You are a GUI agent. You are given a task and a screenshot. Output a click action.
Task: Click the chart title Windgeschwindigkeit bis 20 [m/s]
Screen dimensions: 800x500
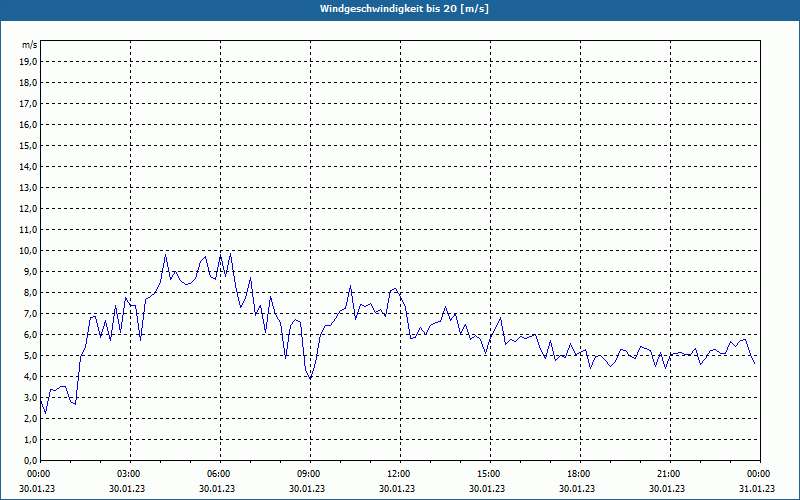click(x=404, y=9)
